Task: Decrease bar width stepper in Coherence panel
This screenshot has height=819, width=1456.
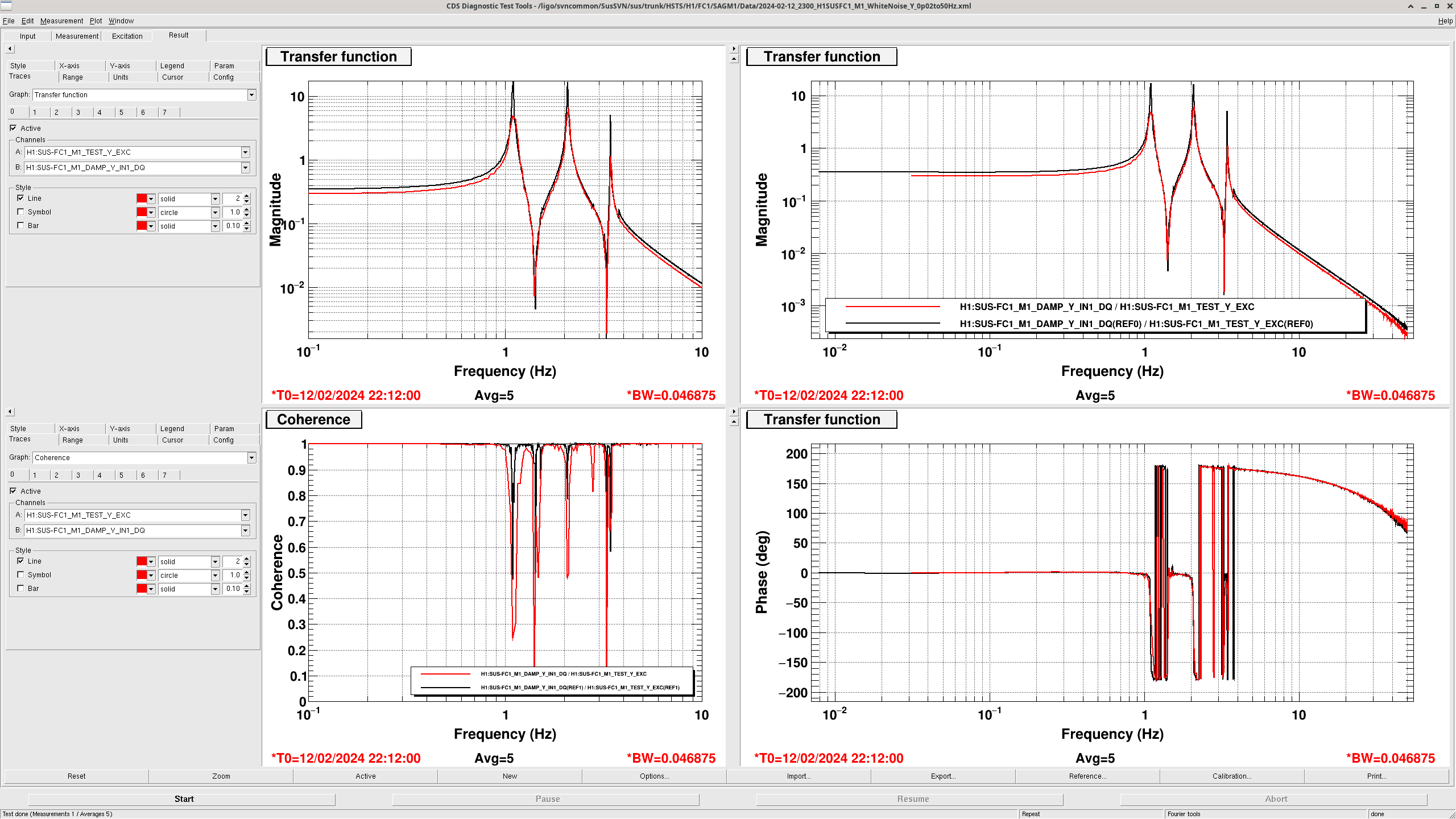Action: point(247,591)
